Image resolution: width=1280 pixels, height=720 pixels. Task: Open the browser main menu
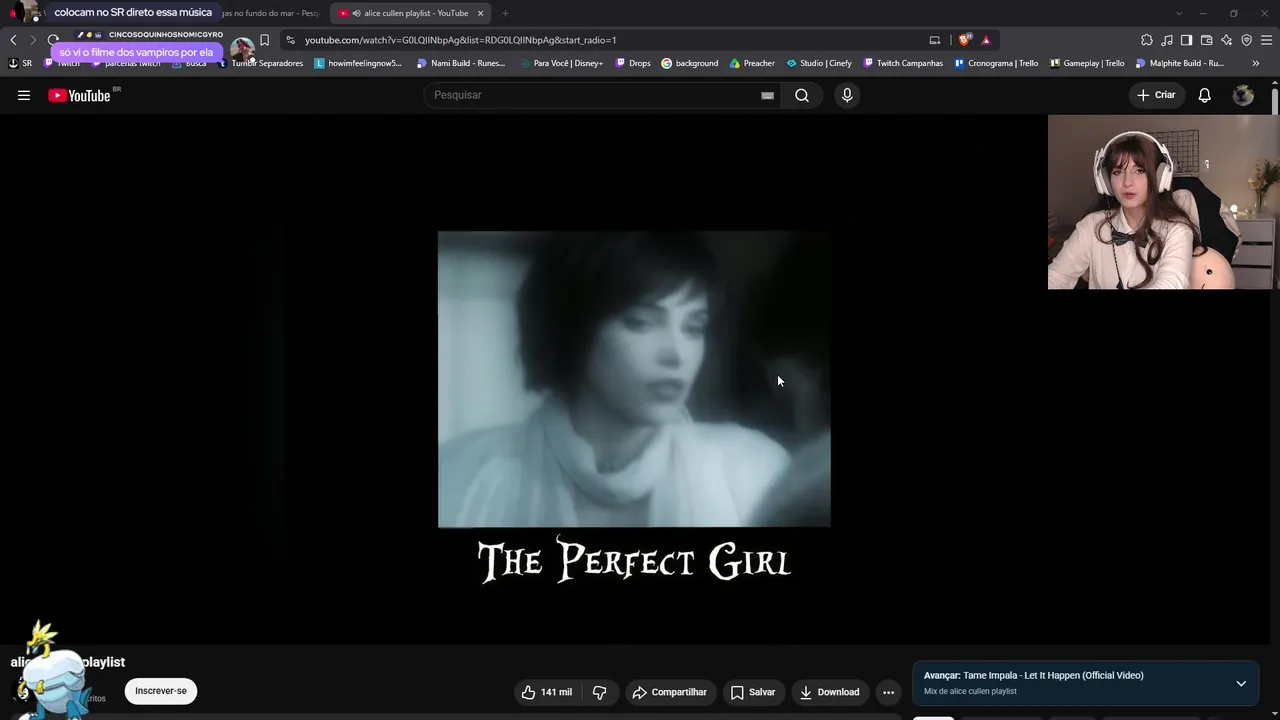coord(1267,40)
